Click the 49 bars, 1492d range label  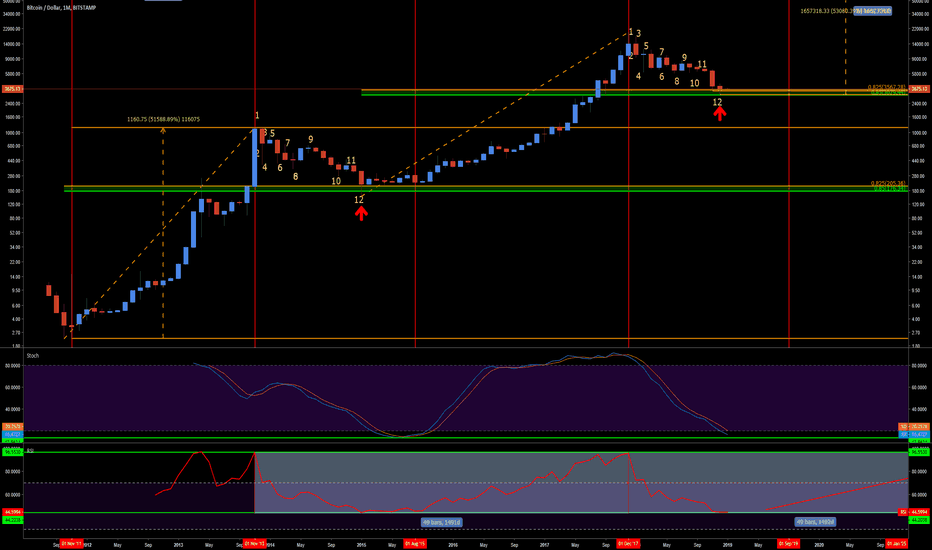coord(815,521)
